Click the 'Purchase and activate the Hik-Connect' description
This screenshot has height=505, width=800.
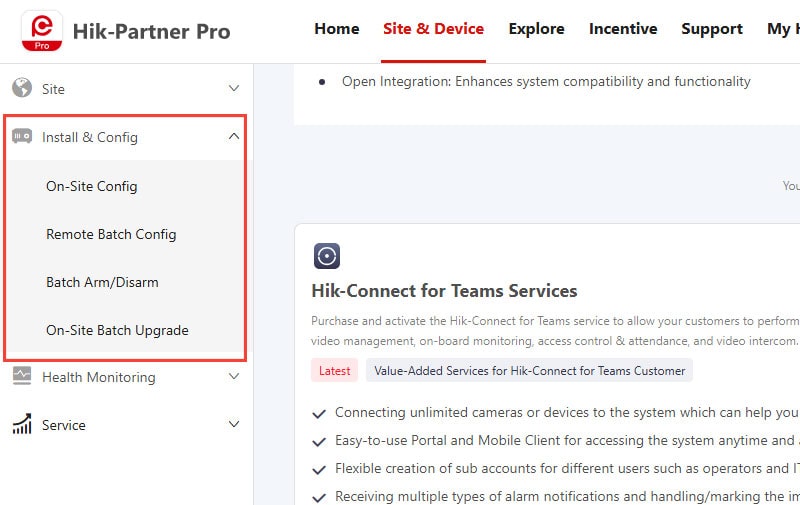pyautogui.click(x=555, y=331)
